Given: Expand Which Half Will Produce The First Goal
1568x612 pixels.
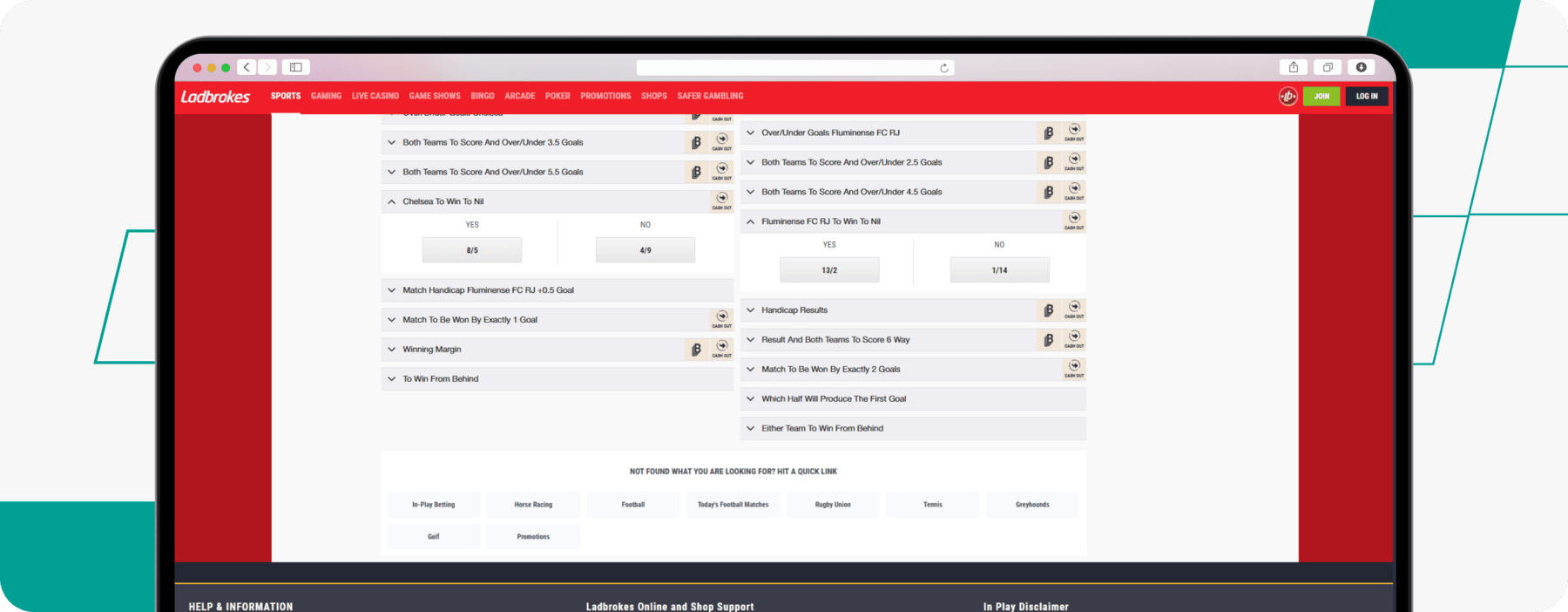Looking at the screenshot, I should click(913, 398).
